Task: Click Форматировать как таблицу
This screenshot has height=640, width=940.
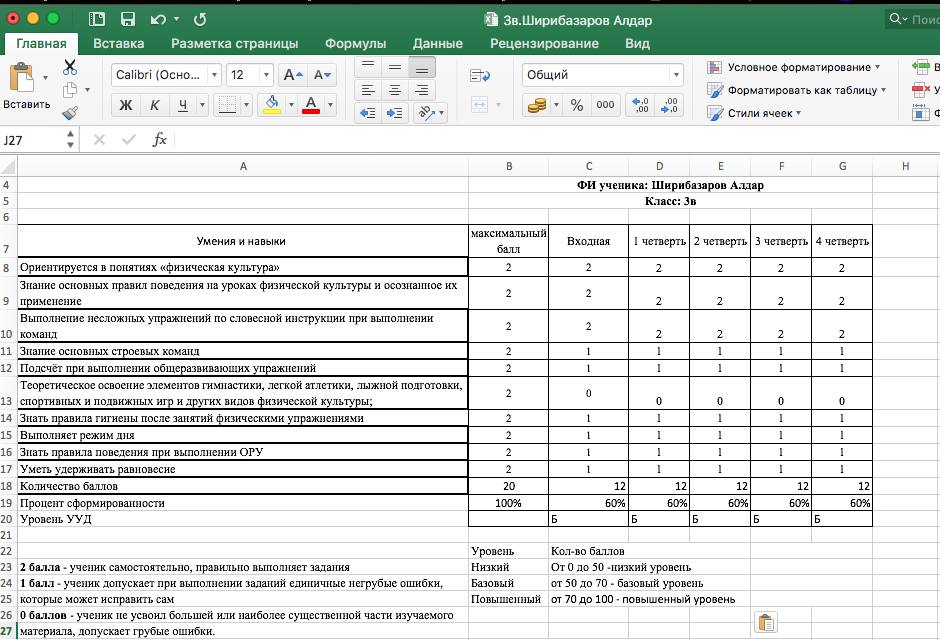Action: pos(797,90)
